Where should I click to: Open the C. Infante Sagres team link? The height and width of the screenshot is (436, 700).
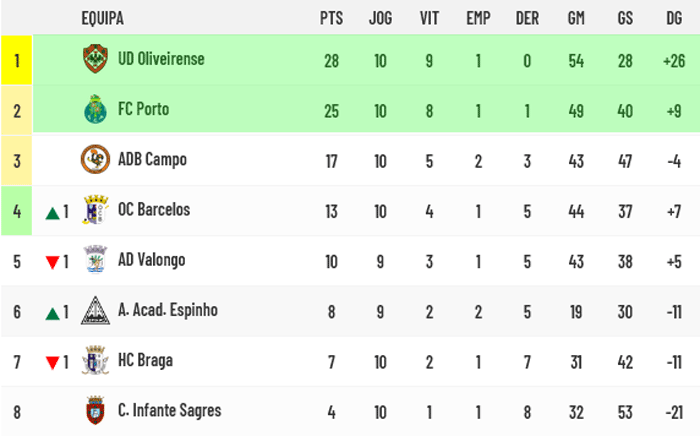[x=170, y=411]
